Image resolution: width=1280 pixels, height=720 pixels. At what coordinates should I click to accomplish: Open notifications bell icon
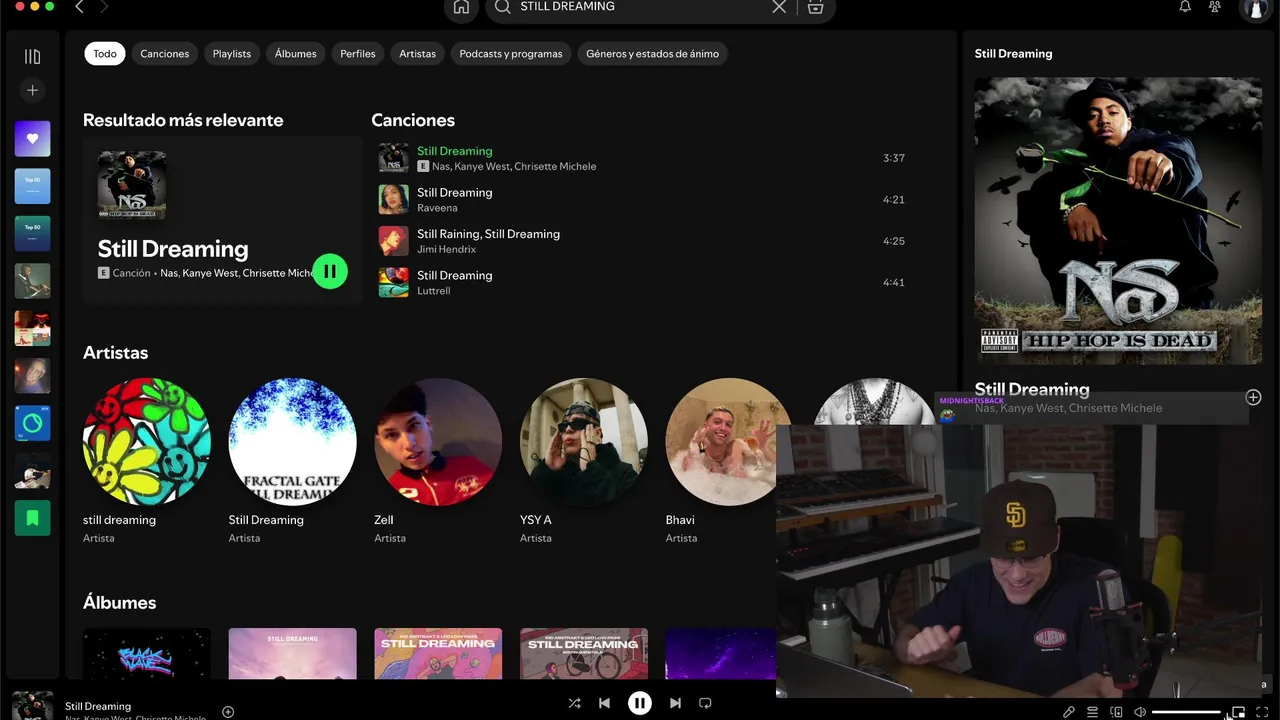point(1185,7)
